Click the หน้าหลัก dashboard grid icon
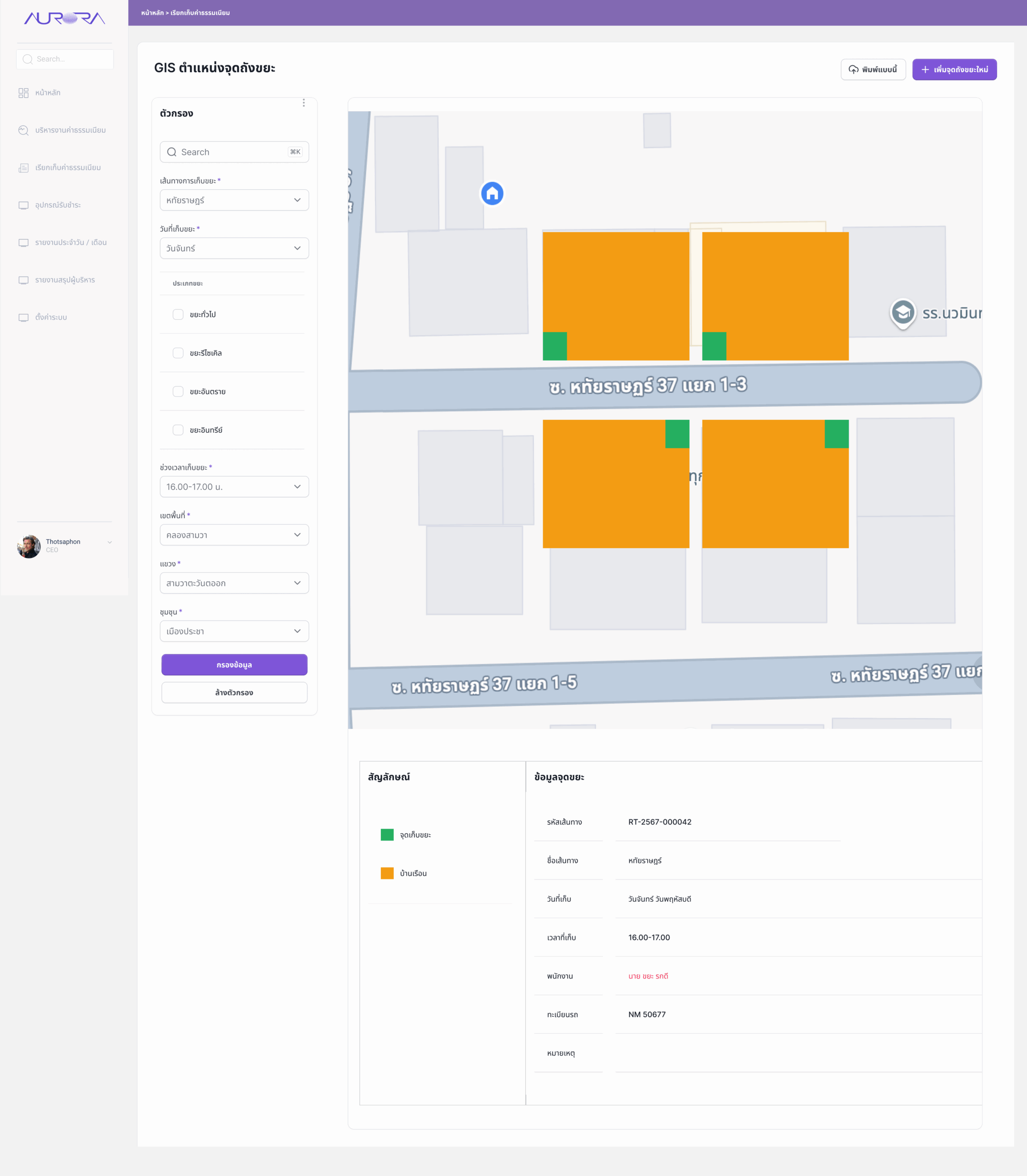 pos(23,93)
